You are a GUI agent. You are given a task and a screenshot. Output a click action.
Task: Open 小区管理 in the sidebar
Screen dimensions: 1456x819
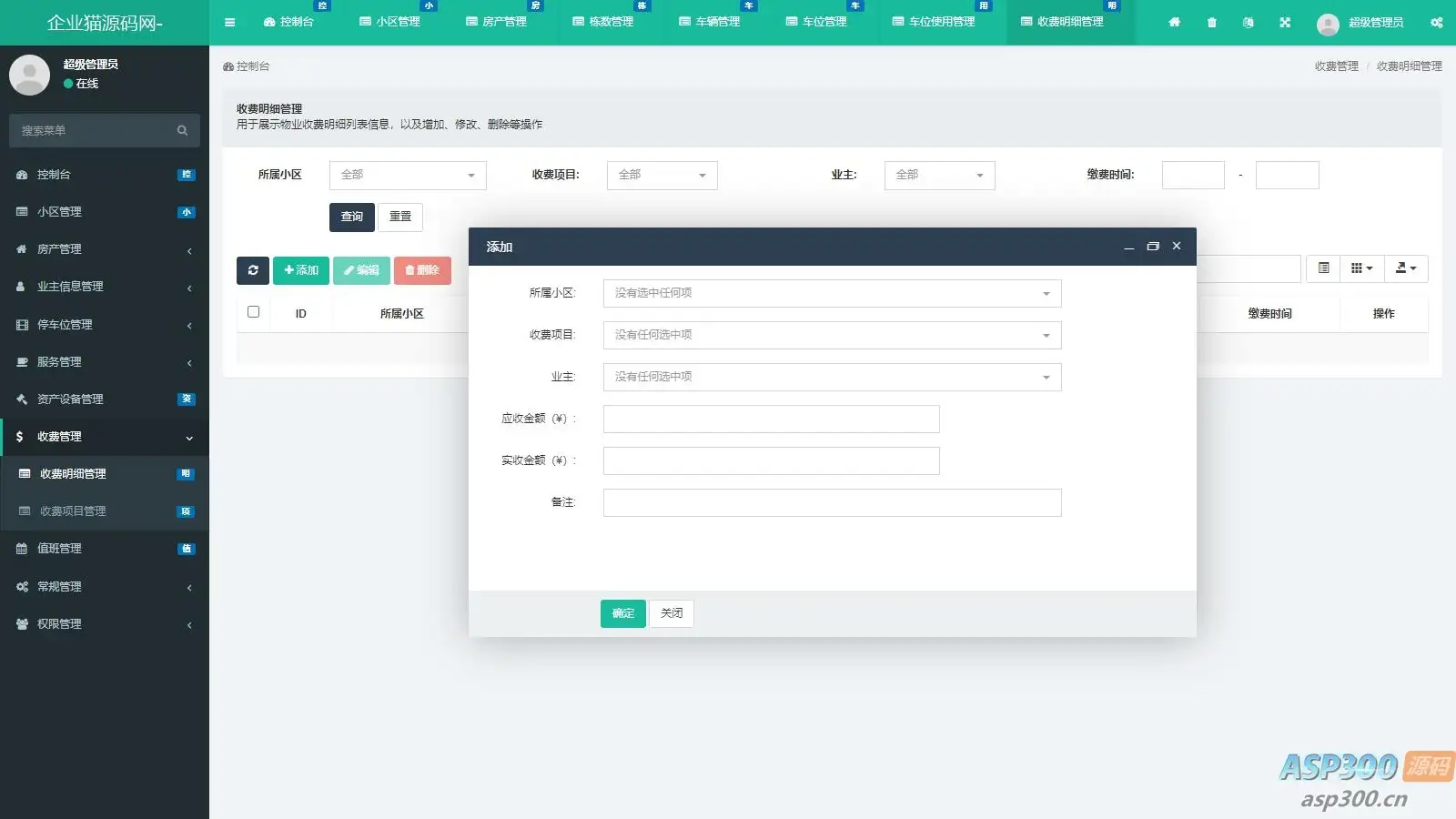point(105,212)
